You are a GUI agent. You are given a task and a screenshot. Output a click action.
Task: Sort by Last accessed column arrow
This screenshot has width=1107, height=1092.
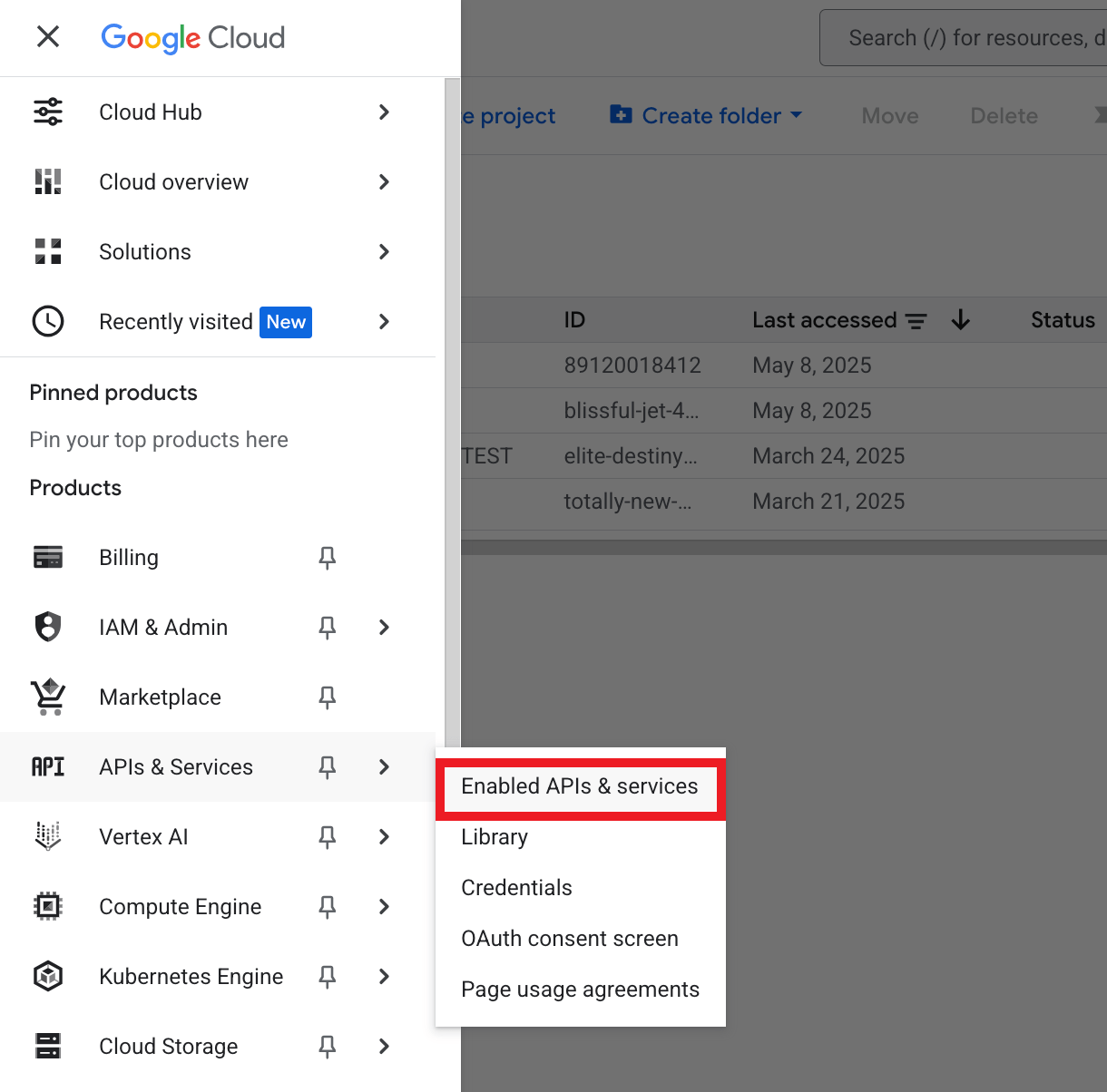pyautogui.click(x=961, y=320)
